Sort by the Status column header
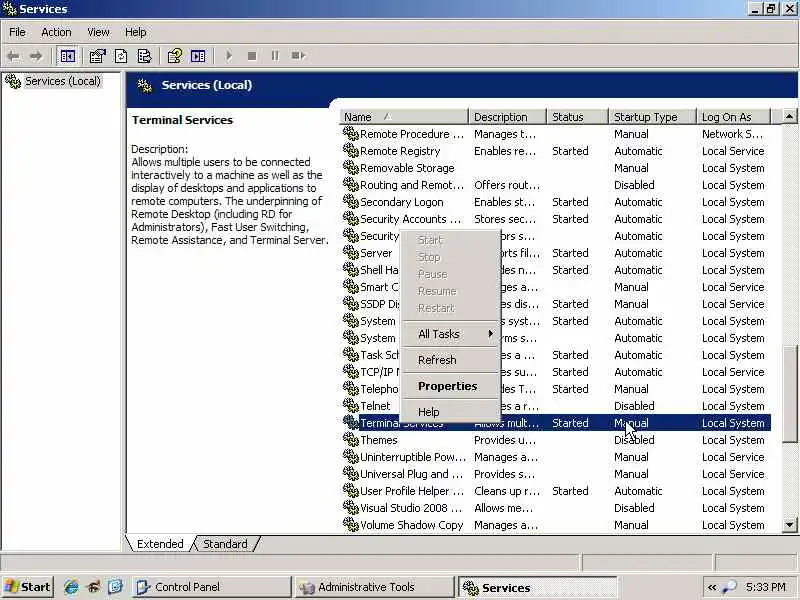800x600 pixels. (577, 117)
